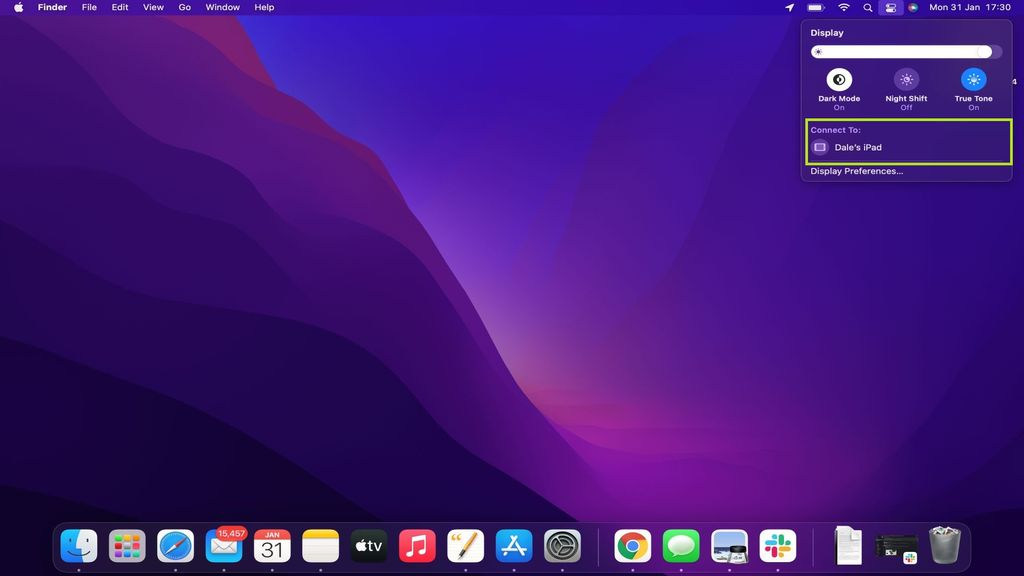Open Spotlight search
The height and width of the screenshot is (576, 1024).
867,7
